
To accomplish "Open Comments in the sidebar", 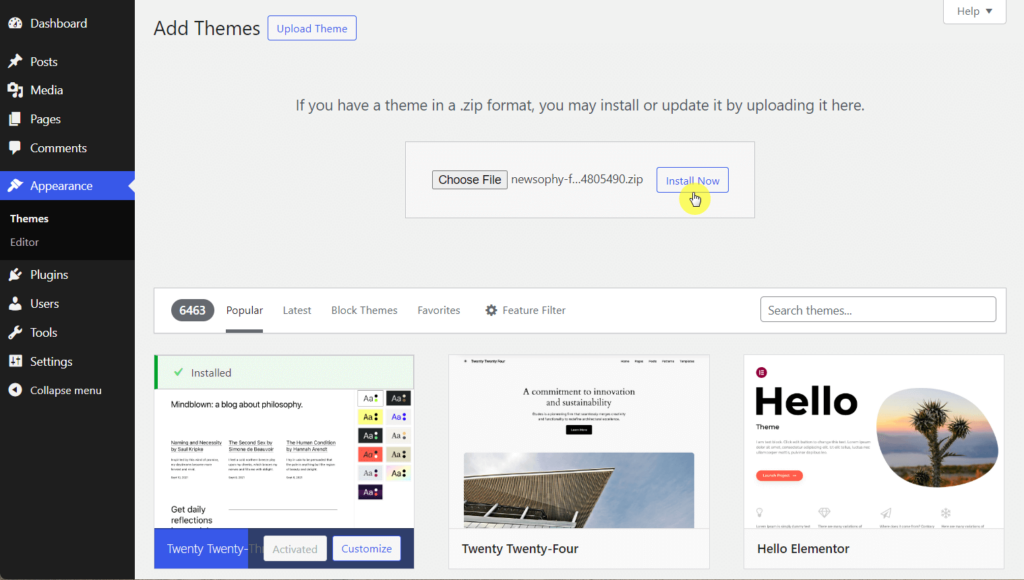I will [67, 148].
